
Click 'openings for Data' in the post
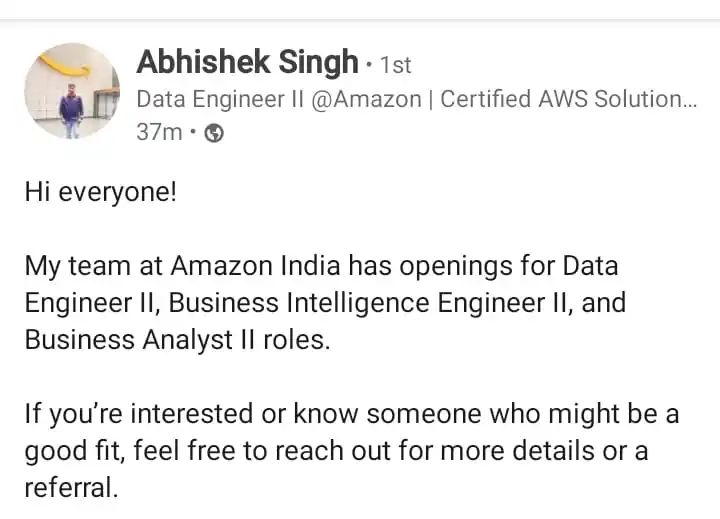508,267
